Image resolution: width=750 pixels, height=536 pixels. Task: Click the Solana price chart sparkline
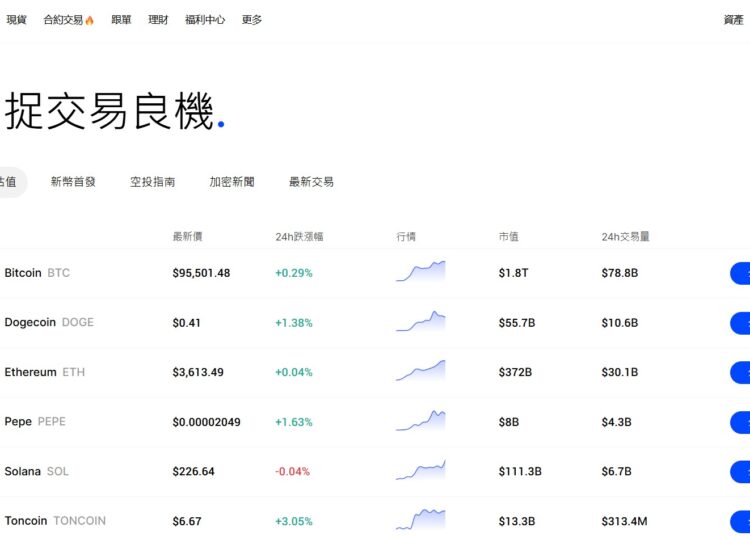coord(420,470)
